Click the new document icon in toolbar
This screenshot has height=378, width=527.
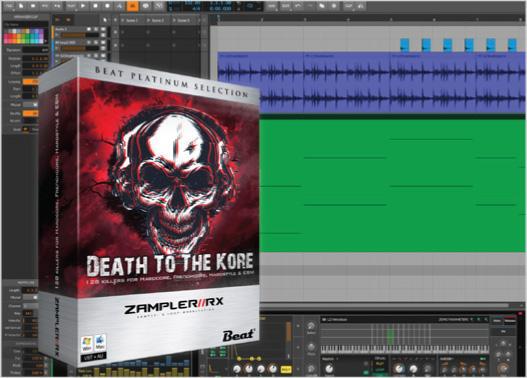22,6
